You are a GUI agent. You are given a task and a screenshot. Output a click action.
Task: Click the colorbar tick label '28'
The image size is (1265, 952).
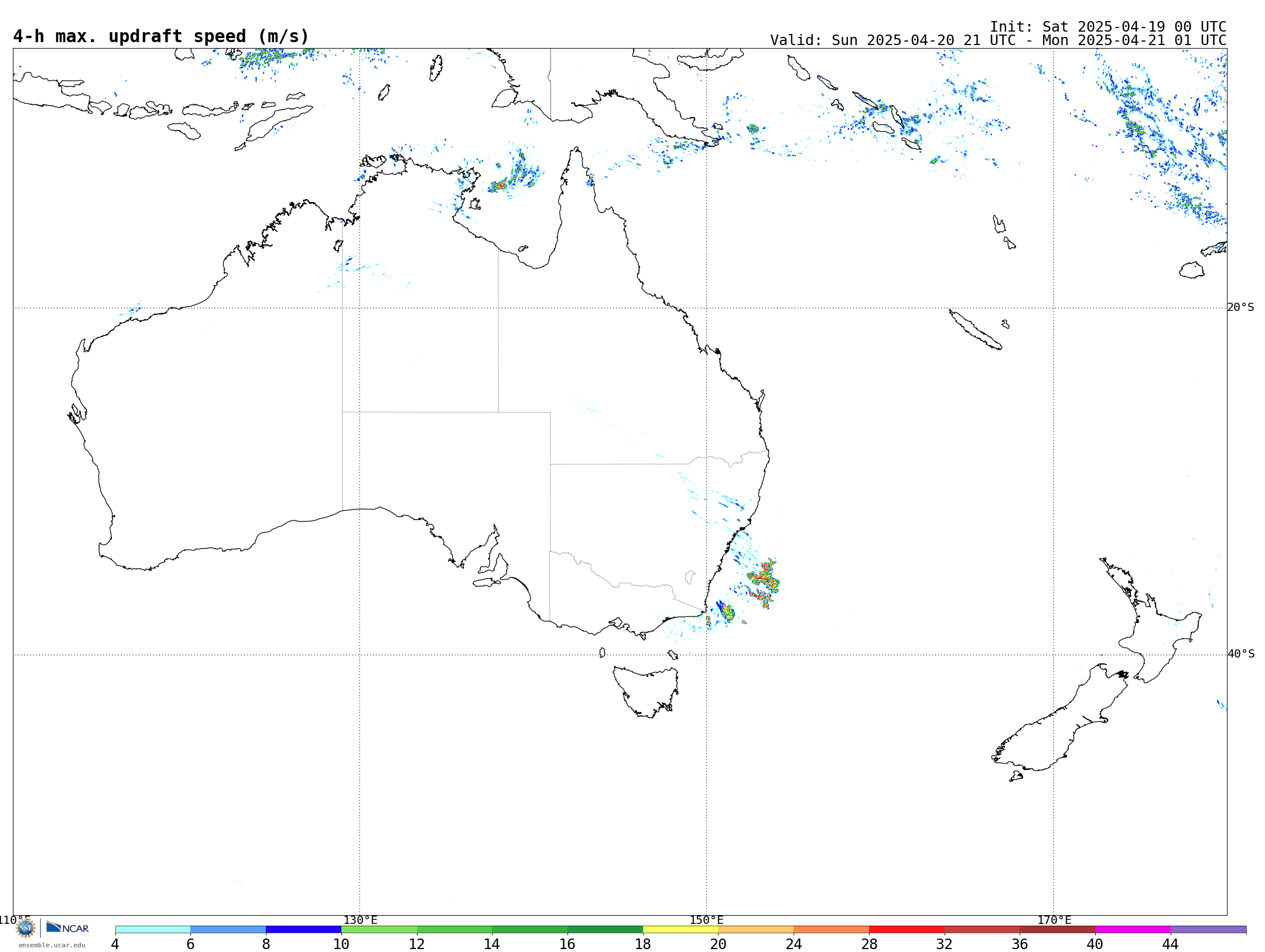click(x=869, y=944)
